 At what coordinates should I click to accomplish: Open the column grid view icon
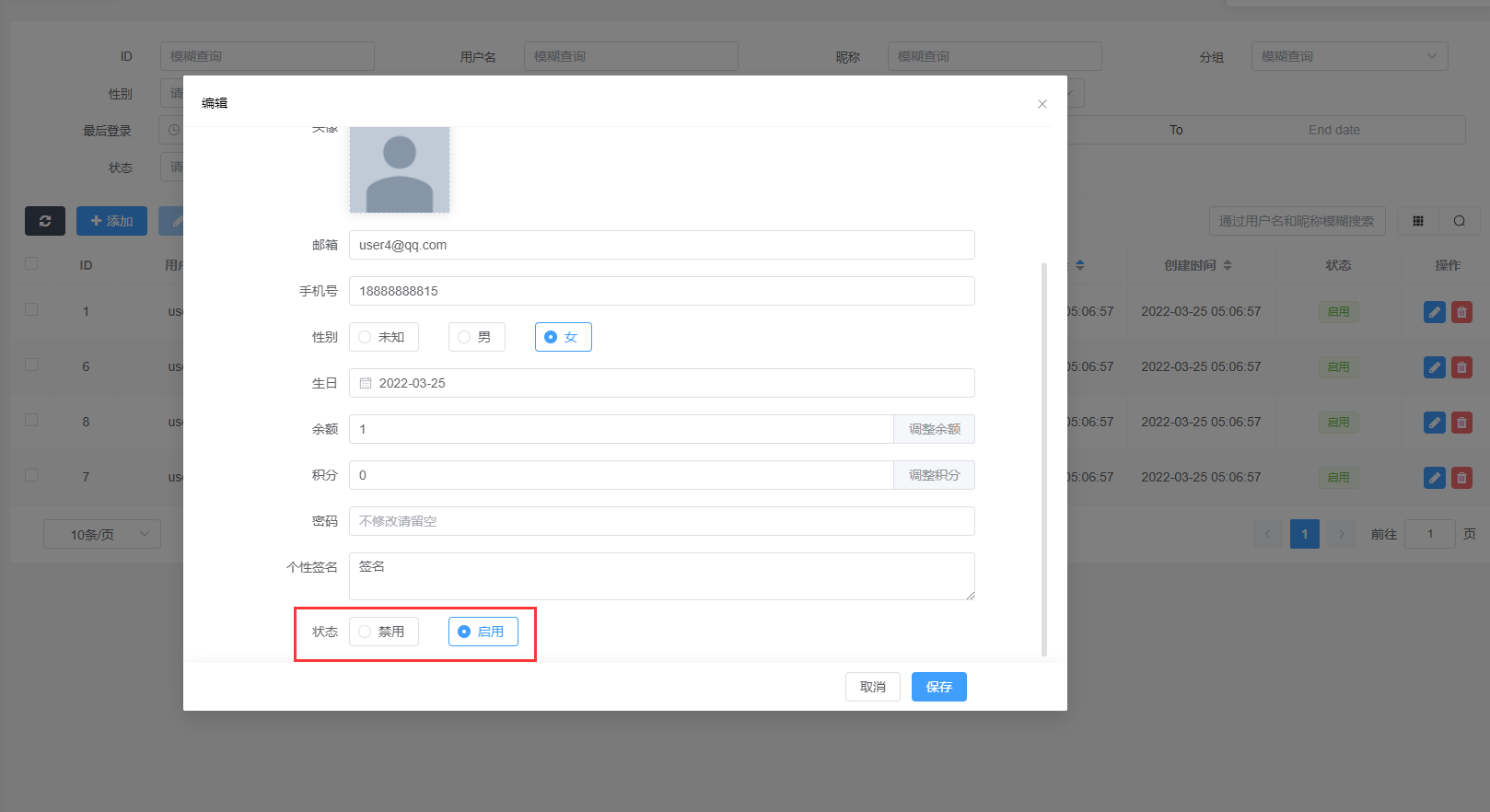(x=1418, y=221)
